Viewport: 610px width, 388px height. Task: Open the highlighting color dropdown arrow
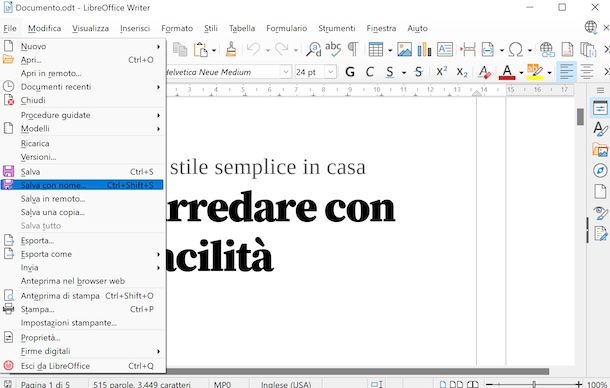(x=549, y=72)
